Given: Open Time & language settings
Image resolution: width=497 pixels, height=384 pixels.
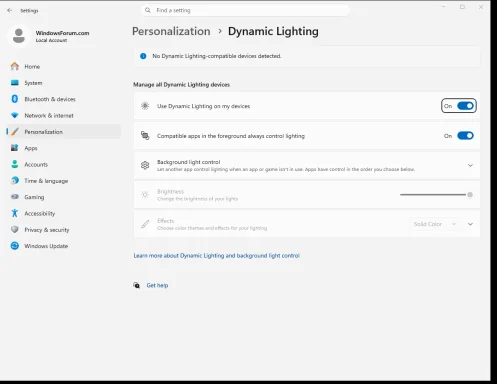Looking at the screenshot, I should pyautogui.click(x=63, y=181).
